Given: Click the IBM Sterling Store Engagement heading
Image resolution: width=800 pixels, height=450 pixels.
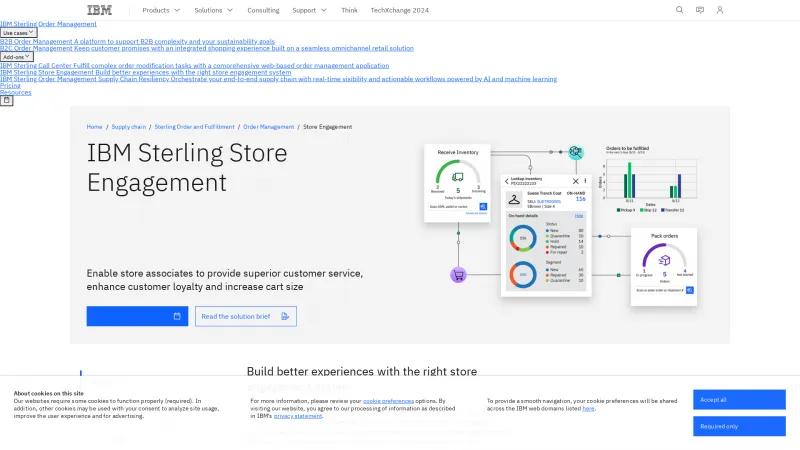Looking at the screenshot, I should click(187, 167).
